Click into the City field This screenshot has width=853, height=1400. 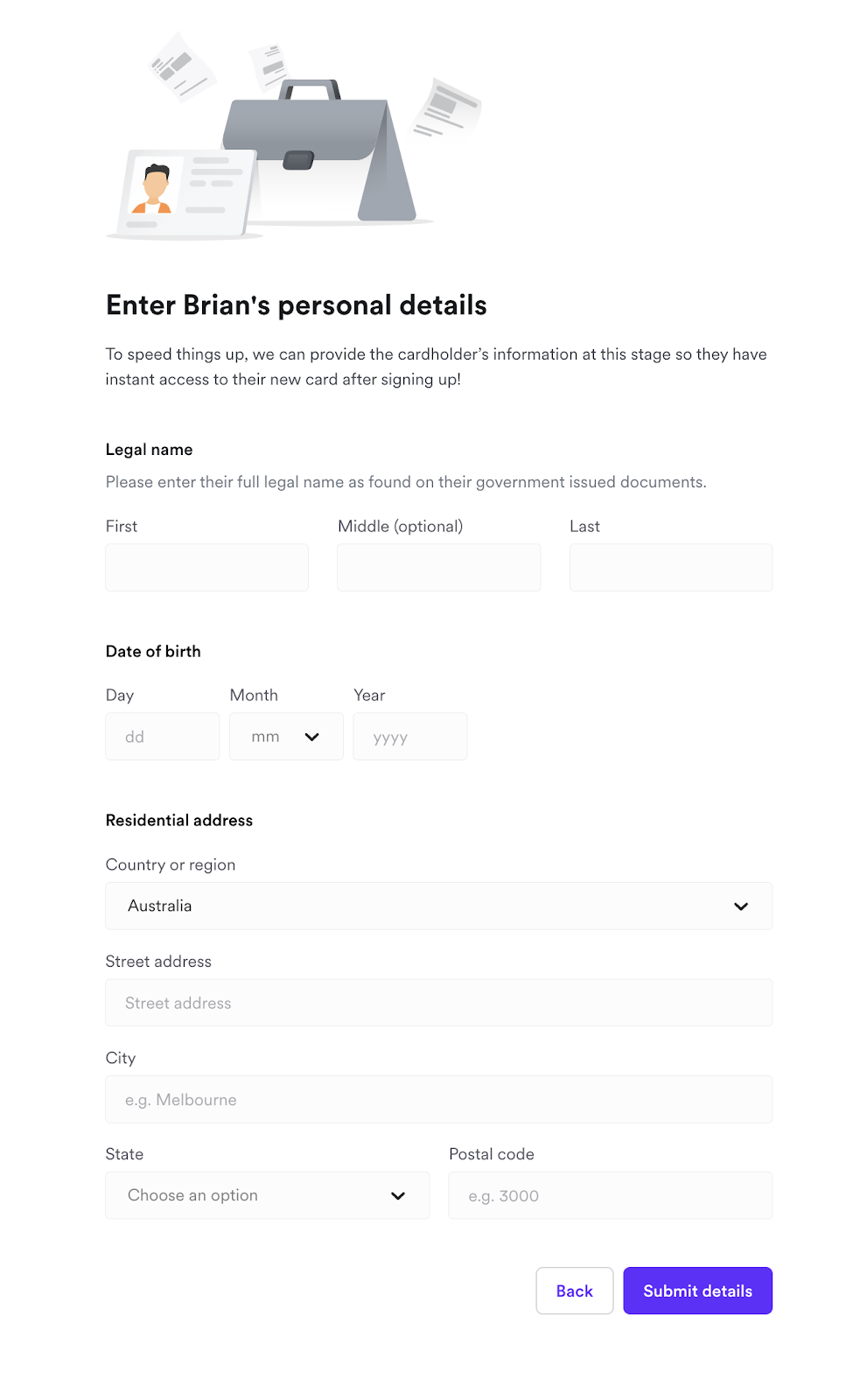coord(439,1100)
